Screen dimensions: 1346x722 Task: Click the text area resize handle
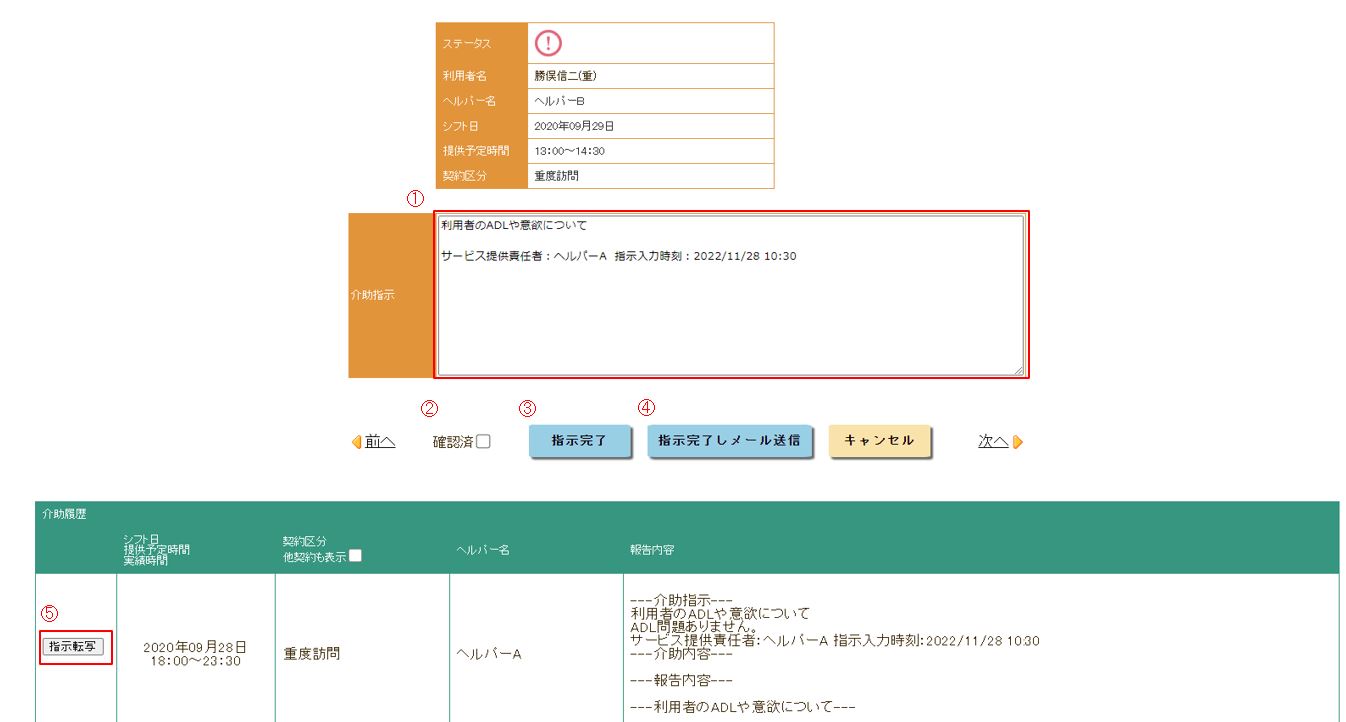pos(1019,370)
